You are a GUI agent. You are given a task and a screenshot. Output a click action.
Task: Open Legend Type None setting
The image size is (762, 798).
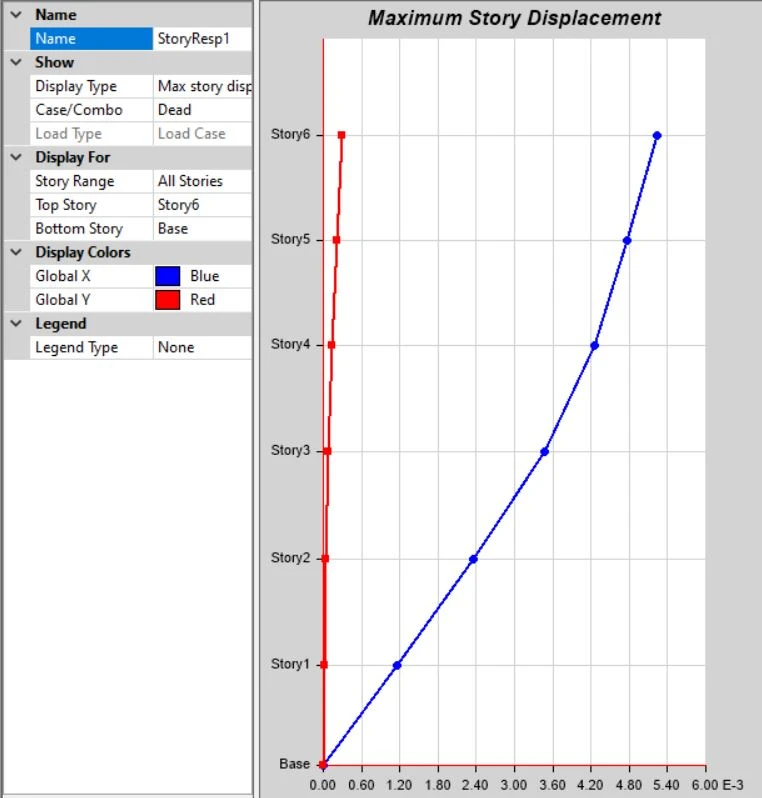(203, 348)
